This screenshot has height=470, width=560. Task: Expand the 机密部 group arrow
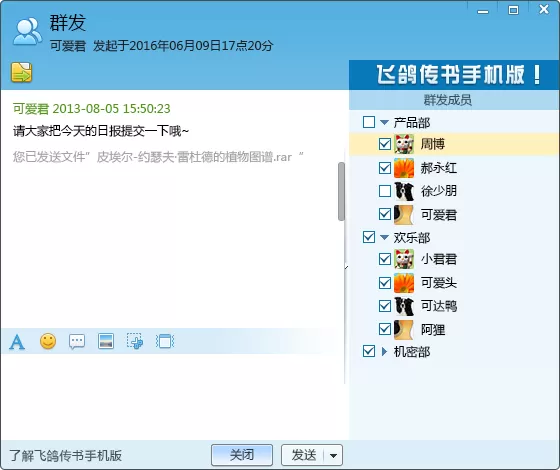pos(384,352)
